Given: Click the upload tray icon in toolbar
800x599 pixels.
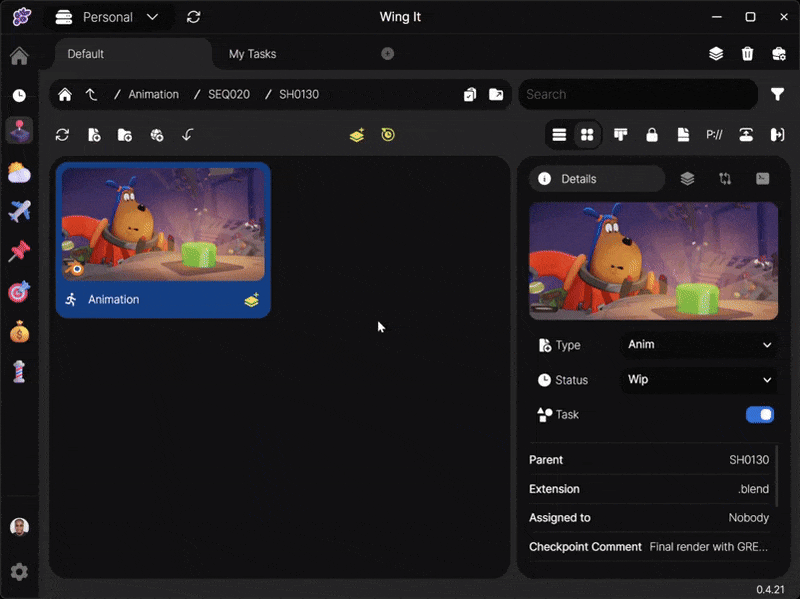Looking at the screenshot, I should click(x=746, y=135).
